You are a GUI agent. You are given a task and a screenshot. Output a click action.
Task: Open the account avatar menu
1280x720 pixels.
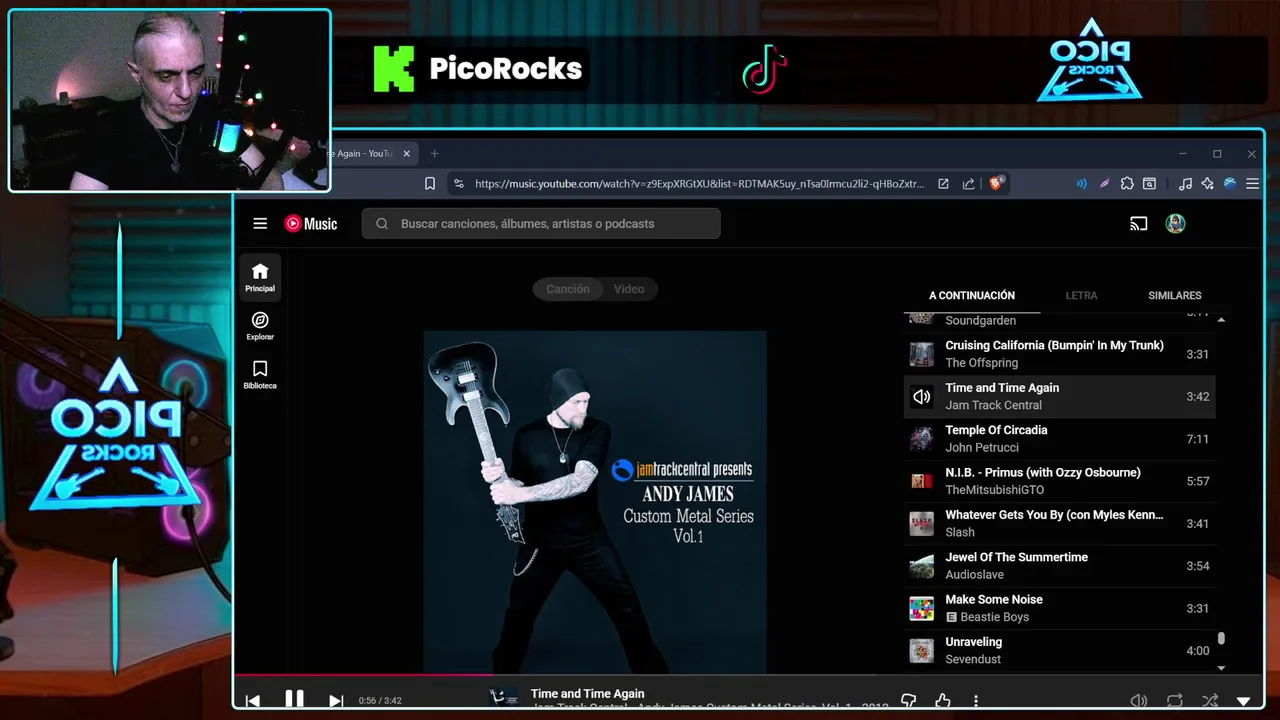tap(1176, 224)
